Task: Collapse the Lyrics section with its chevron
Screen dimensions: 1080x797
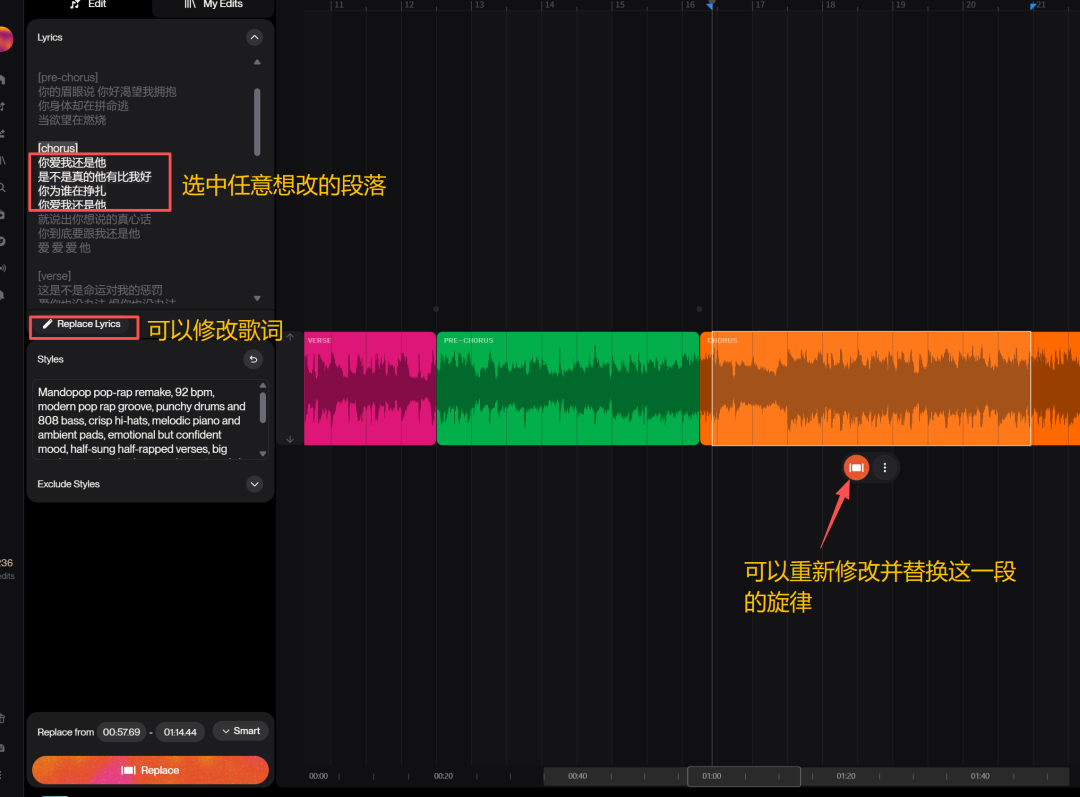Action: tap(254, 37)
